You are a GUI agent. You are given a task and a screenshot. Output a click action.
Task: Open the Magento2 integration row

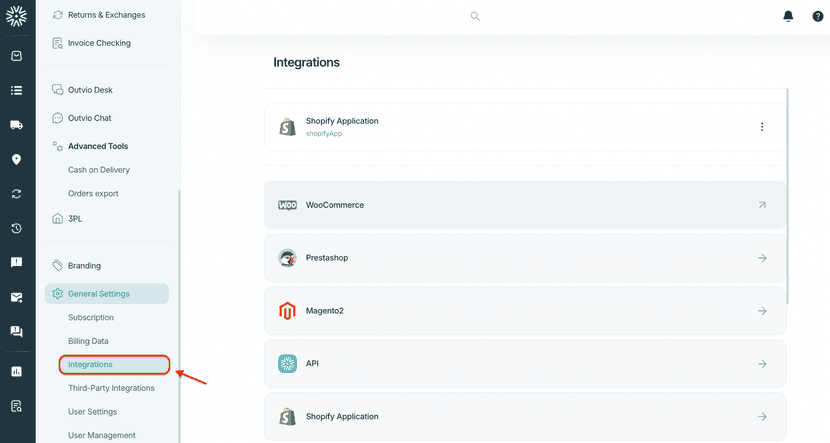tap(525, 311)
